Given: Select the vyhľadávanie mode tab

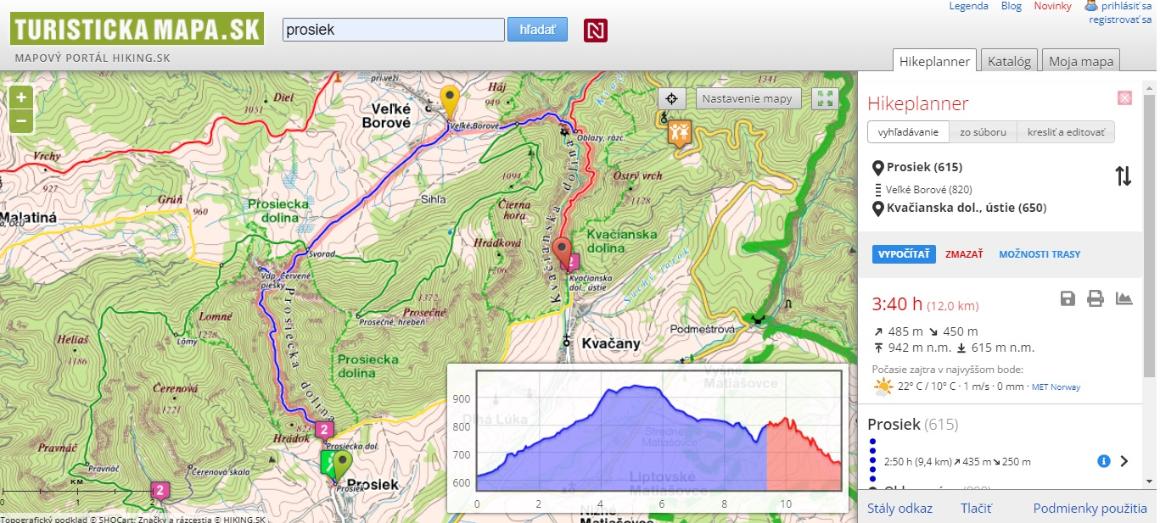Looking at the screenshot, I should (908, 132).
